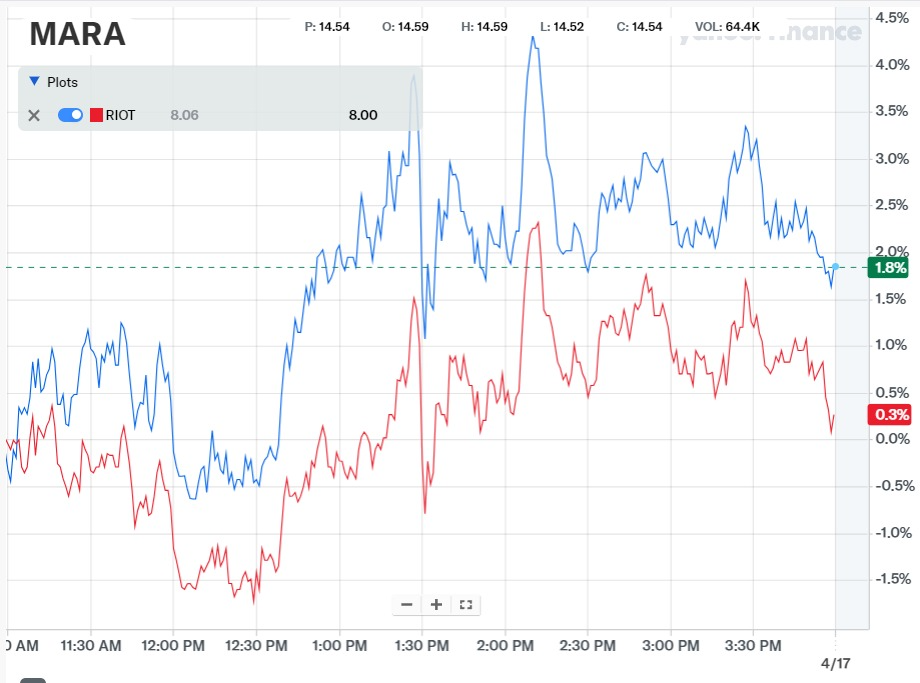Open full screen chart view
Image resolution: width=920 pixels, height=683 pixels.
pyautogui.click(x=466, y=604)
